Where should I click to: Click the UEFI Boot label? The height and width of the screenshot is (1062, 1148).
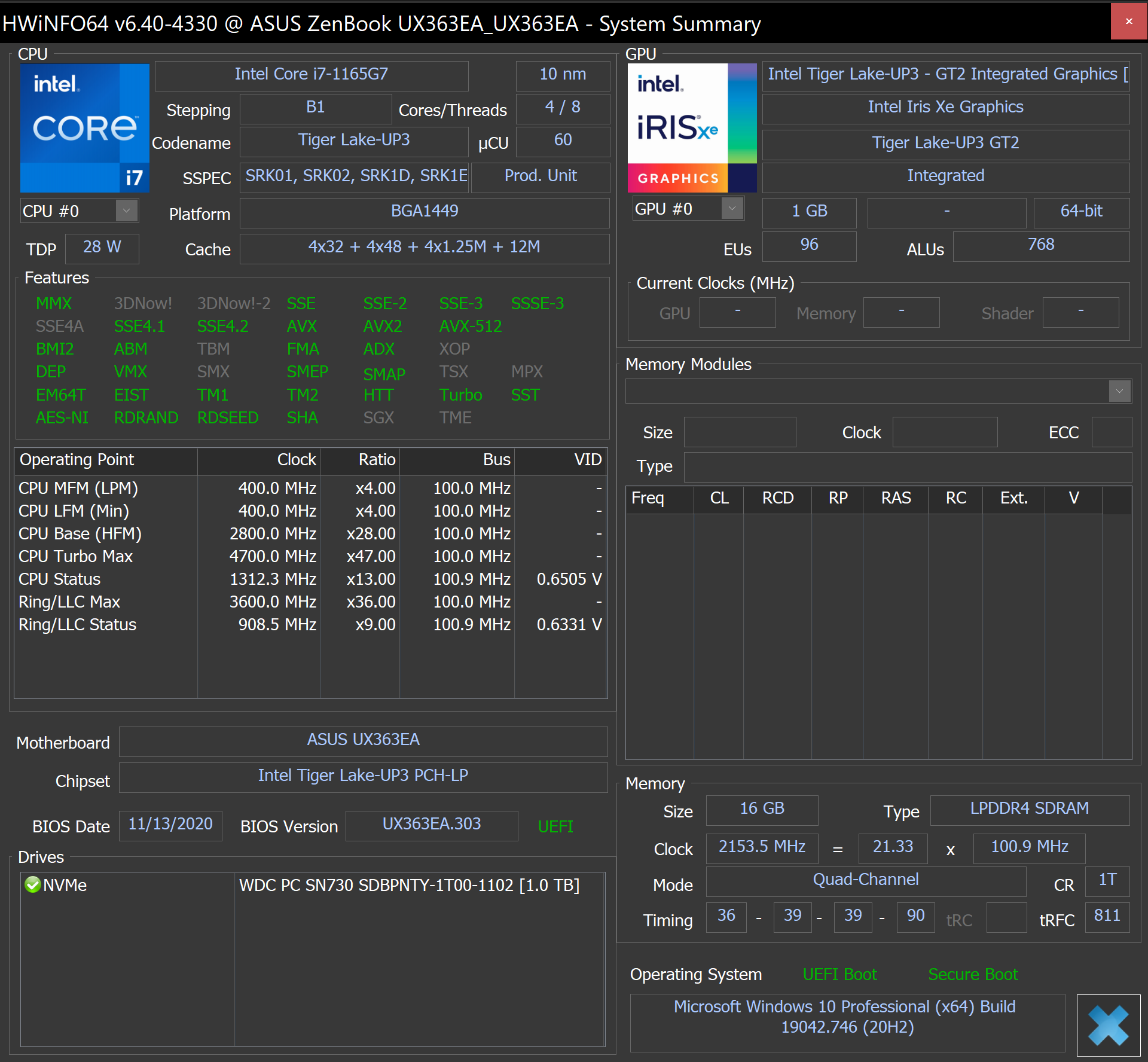(x=839, y=975)
